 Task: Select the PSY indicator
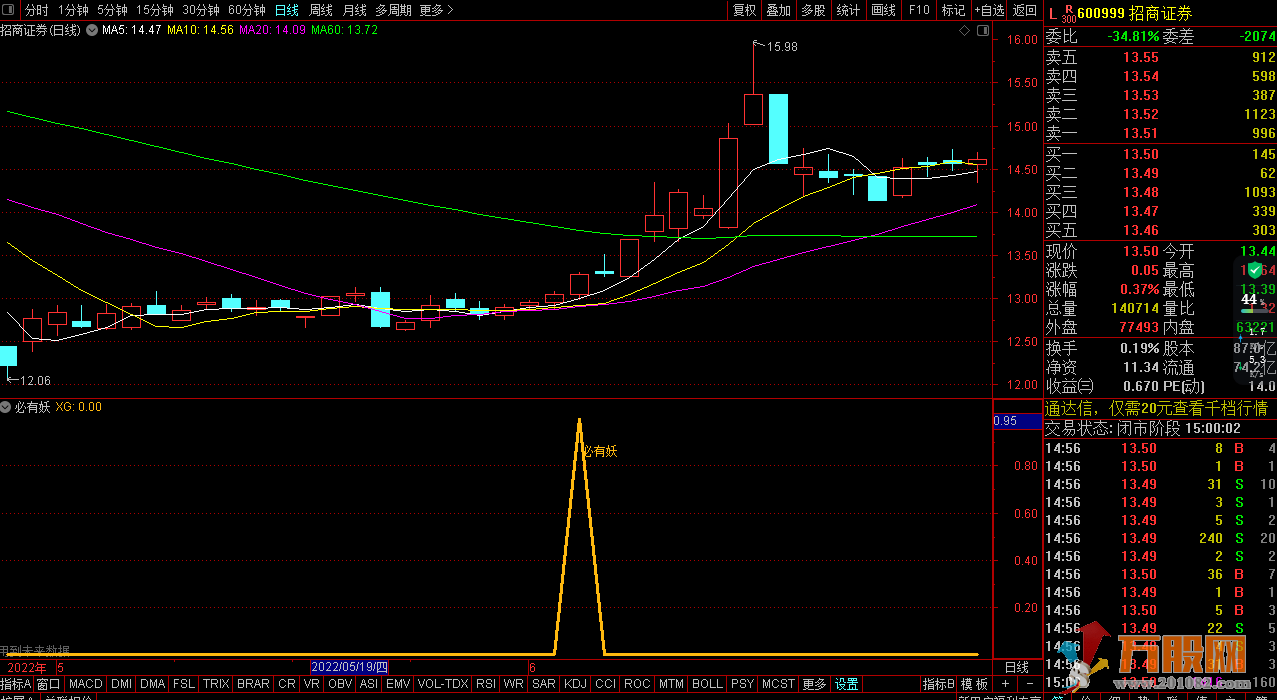[x=742, y=684]
